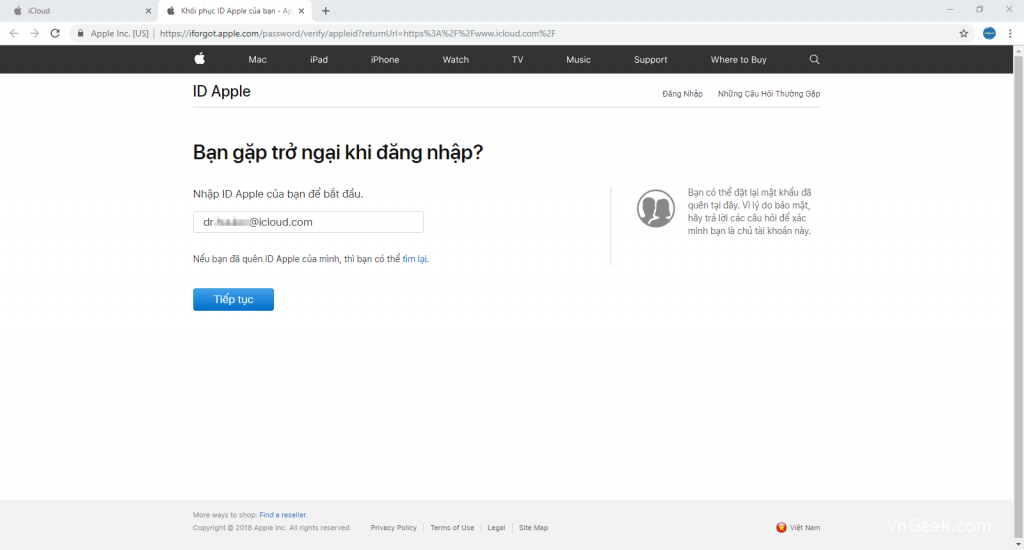Restore down the browser window
1024x550 pixels.
[x=980, y=10]
